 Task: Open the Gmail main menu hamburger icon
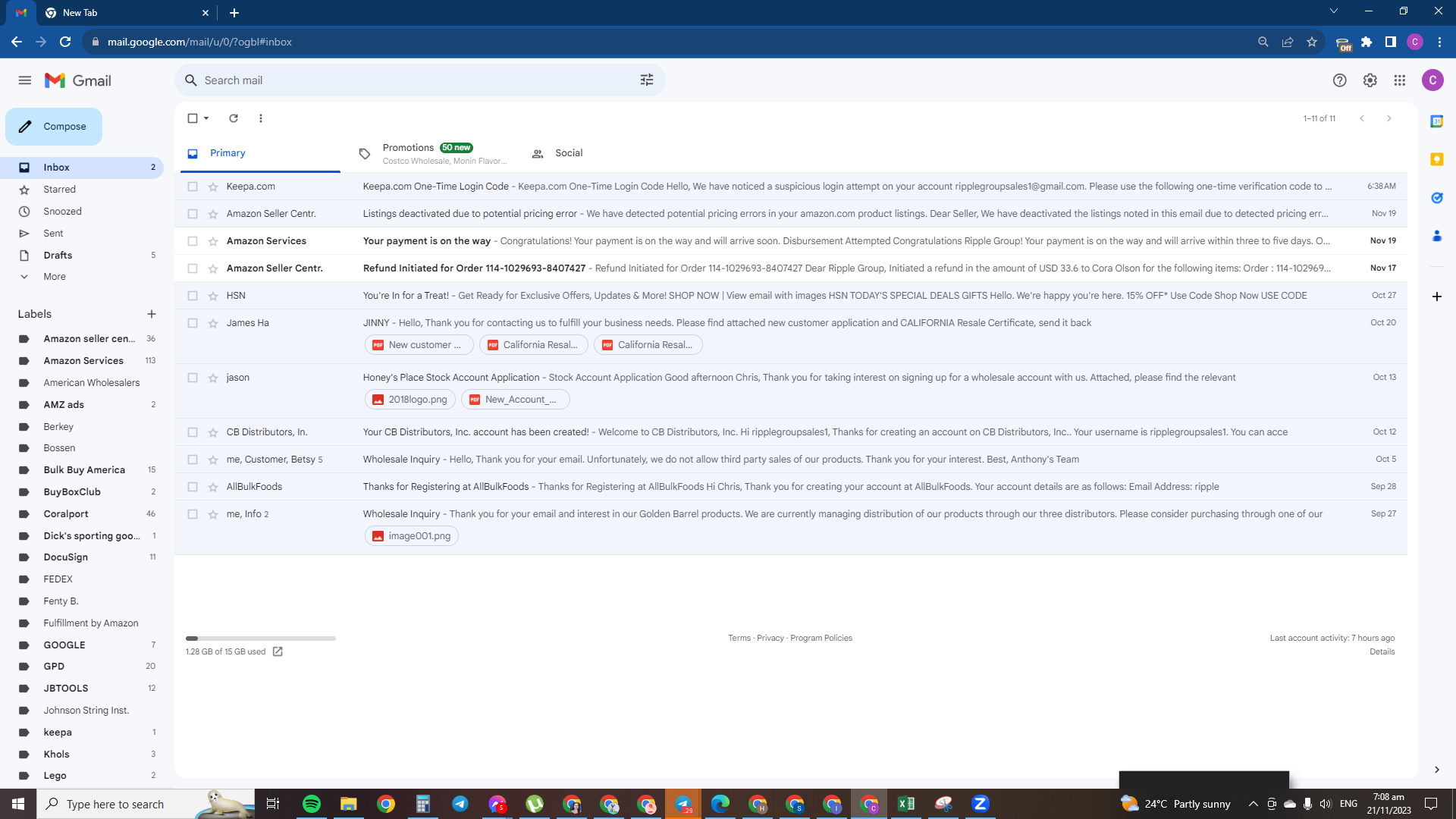point(25,80)
